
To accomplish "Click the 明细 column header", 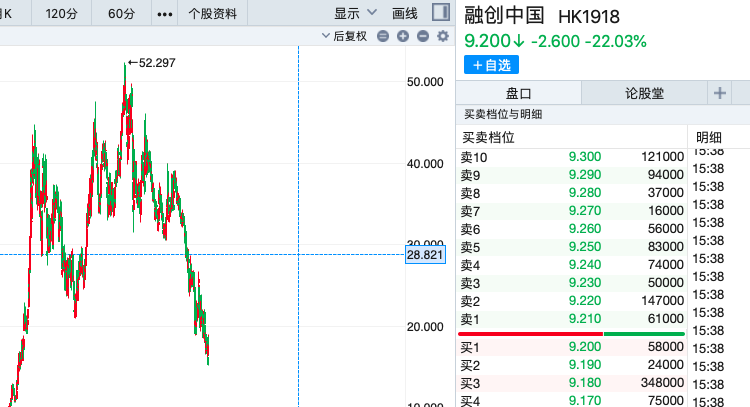I will click(709, 138).
